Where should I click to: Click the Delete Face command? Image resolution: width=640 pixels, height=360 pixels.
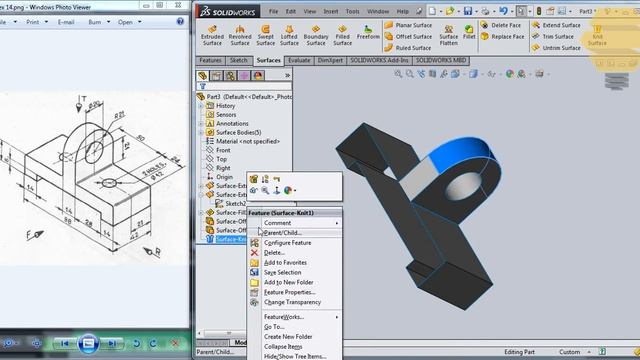click(501, 25)
